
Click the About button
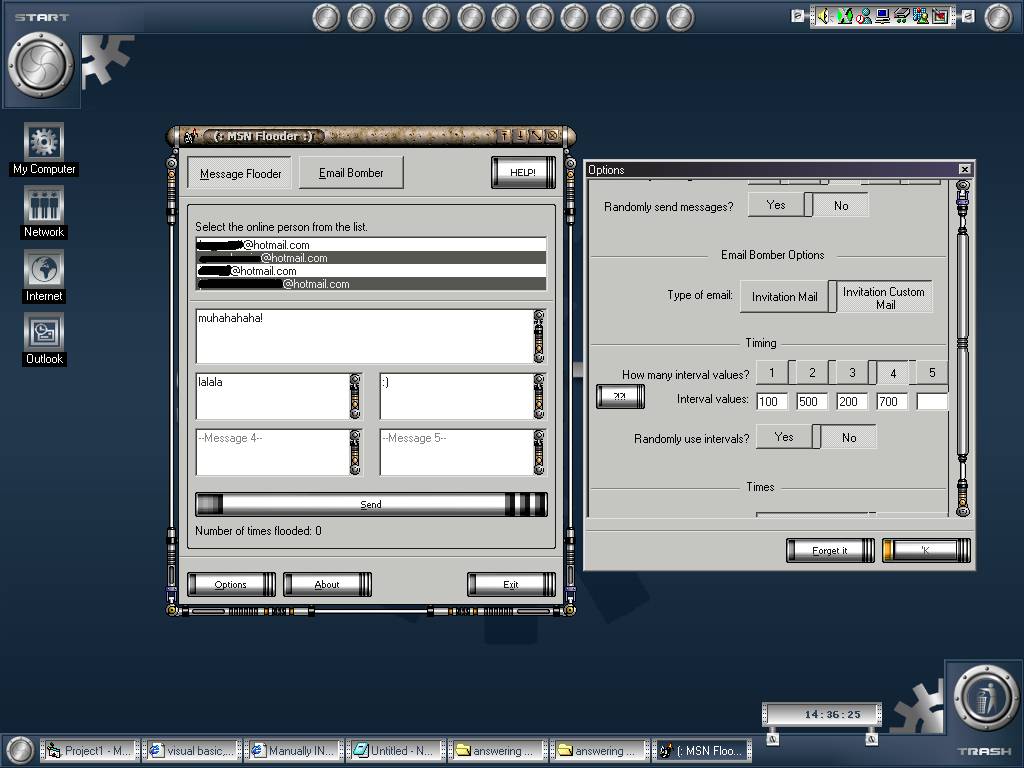[x=327, y=584]
